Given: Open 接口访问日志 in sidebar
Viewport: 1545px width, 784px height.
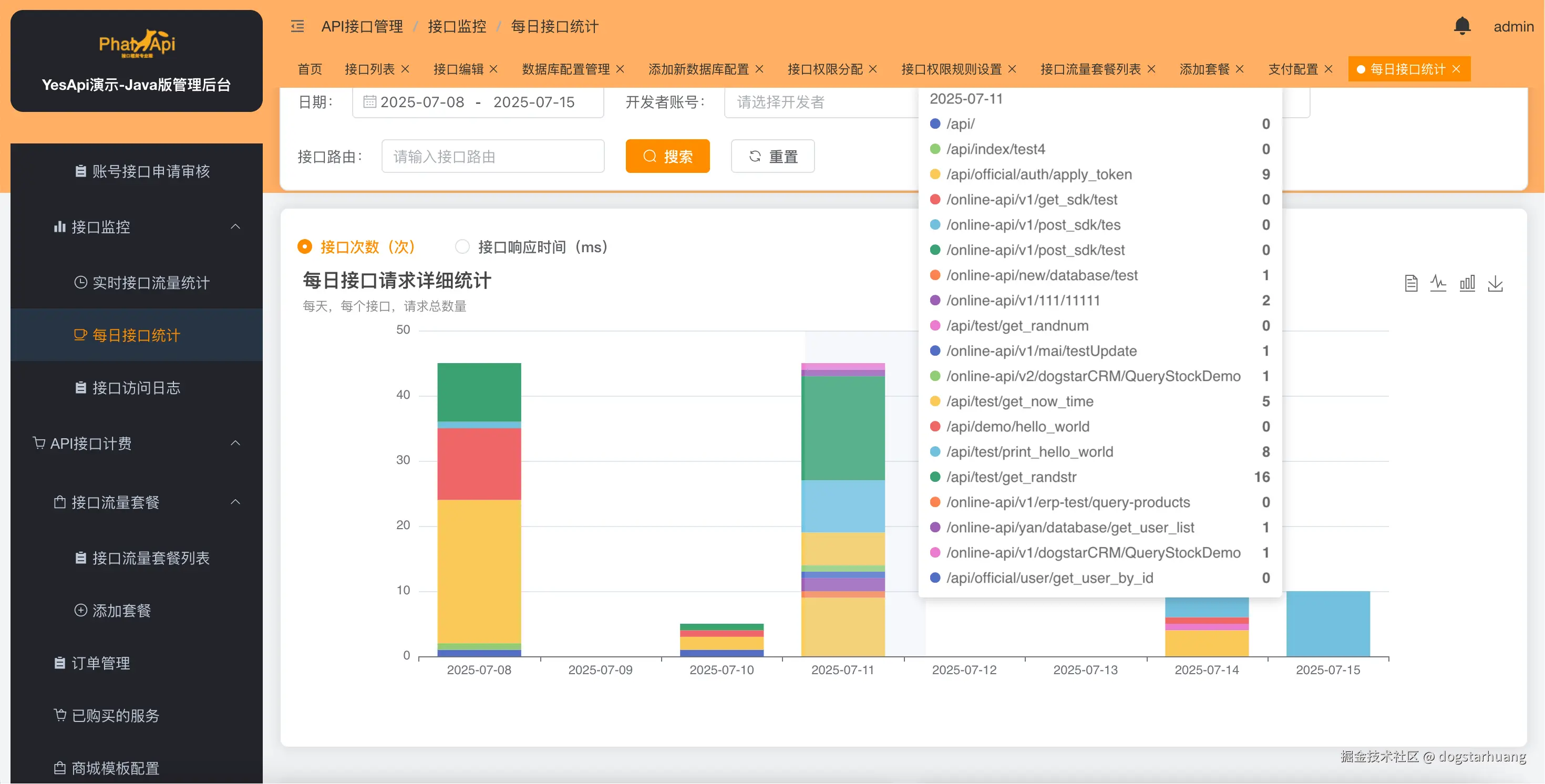Looking at the screenshot, I should (x=136, y=388).
